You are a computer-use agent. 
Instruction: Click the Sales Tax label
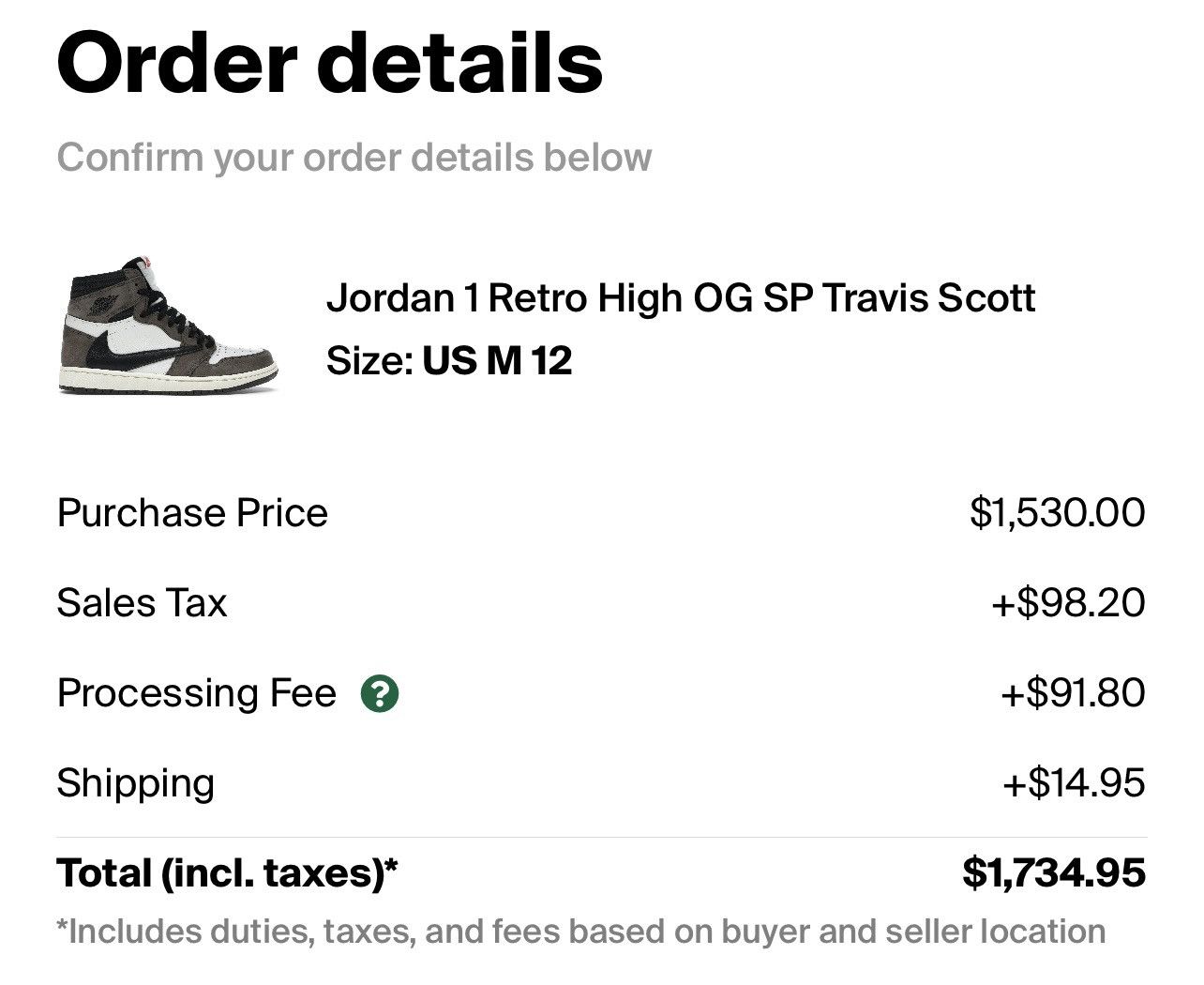pyautogui.click(x=141, y=603)
